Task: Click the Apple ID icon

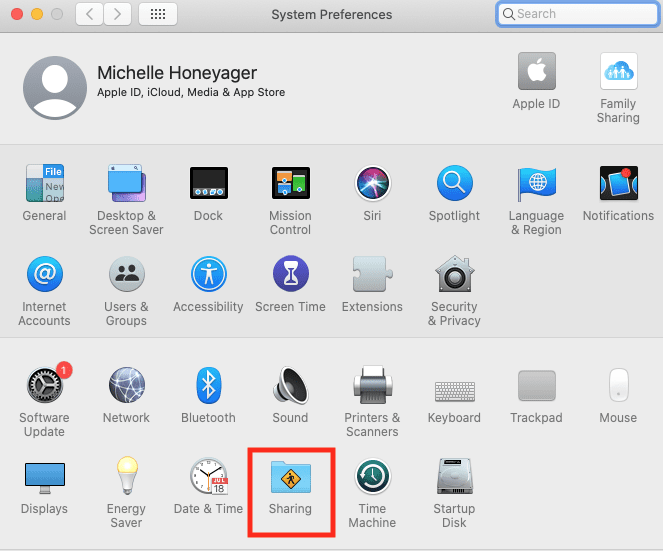Action: coord(536,72)
